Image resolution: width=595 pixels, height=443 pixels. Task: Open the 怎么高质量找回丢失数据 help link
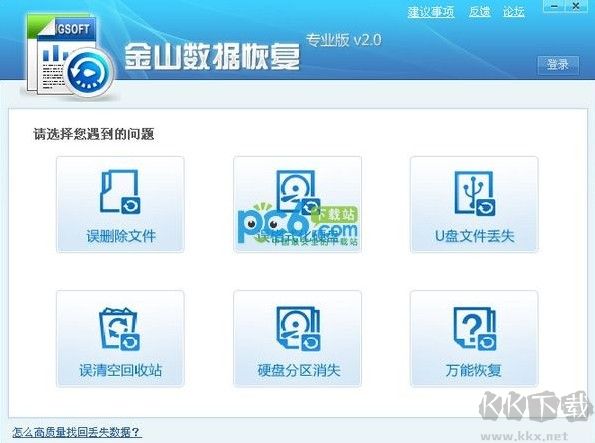77,432
